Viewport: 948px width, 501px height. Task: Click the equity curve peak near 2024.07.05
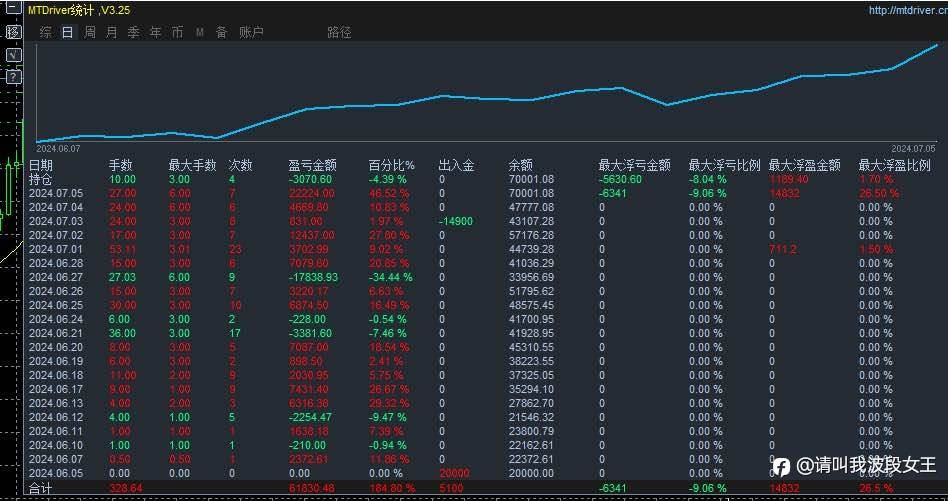[937, 45]
